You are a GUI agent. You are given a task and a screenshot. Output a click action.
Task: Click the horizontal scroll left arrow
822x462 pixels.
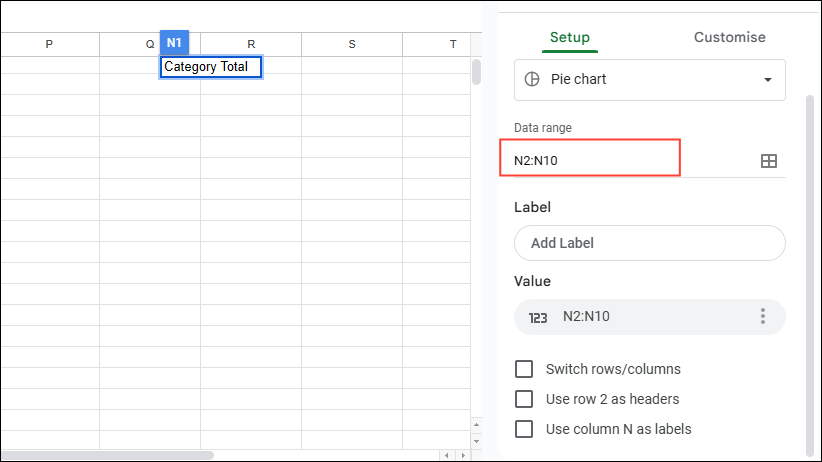point(447,455)
